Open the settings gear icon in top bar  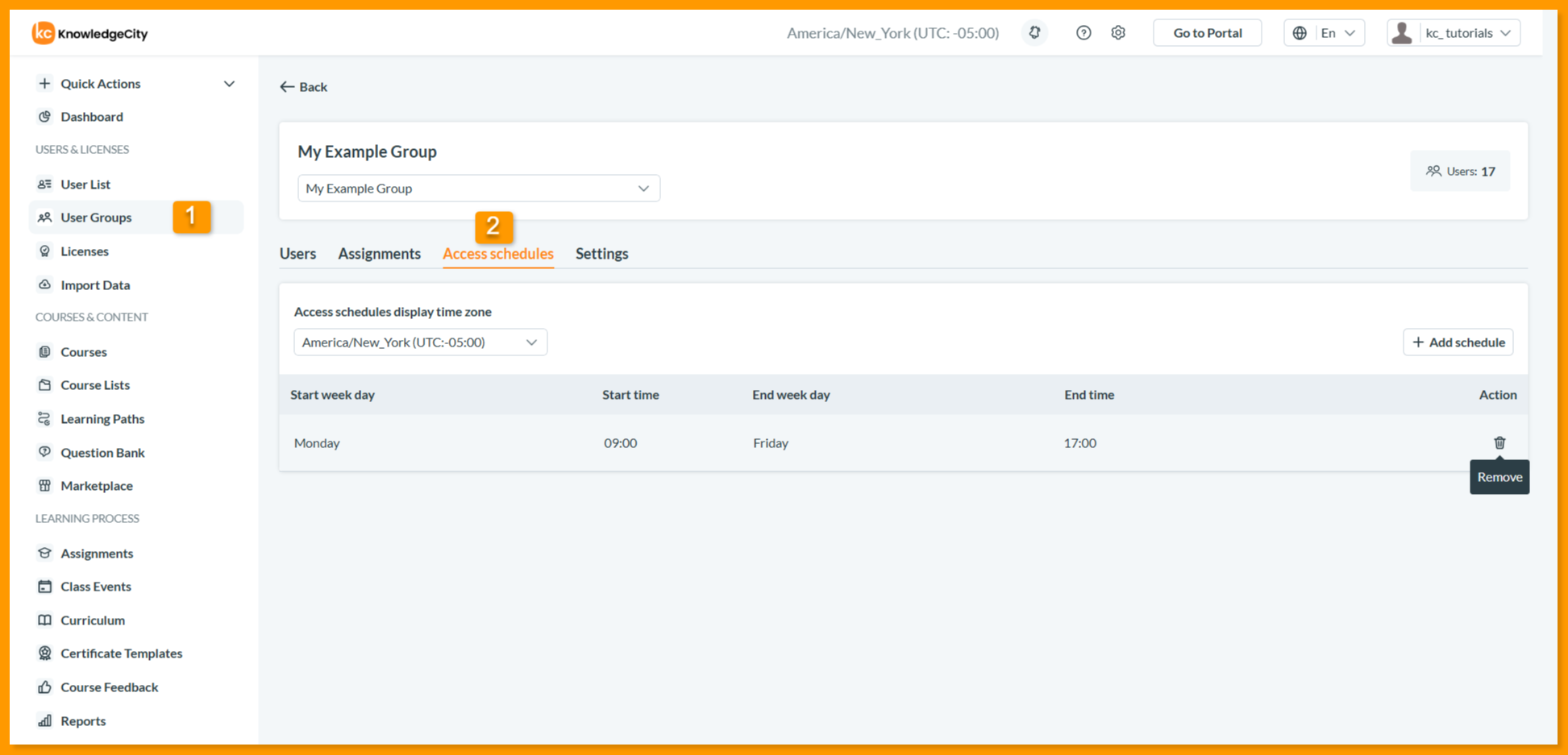point(1118,33)
